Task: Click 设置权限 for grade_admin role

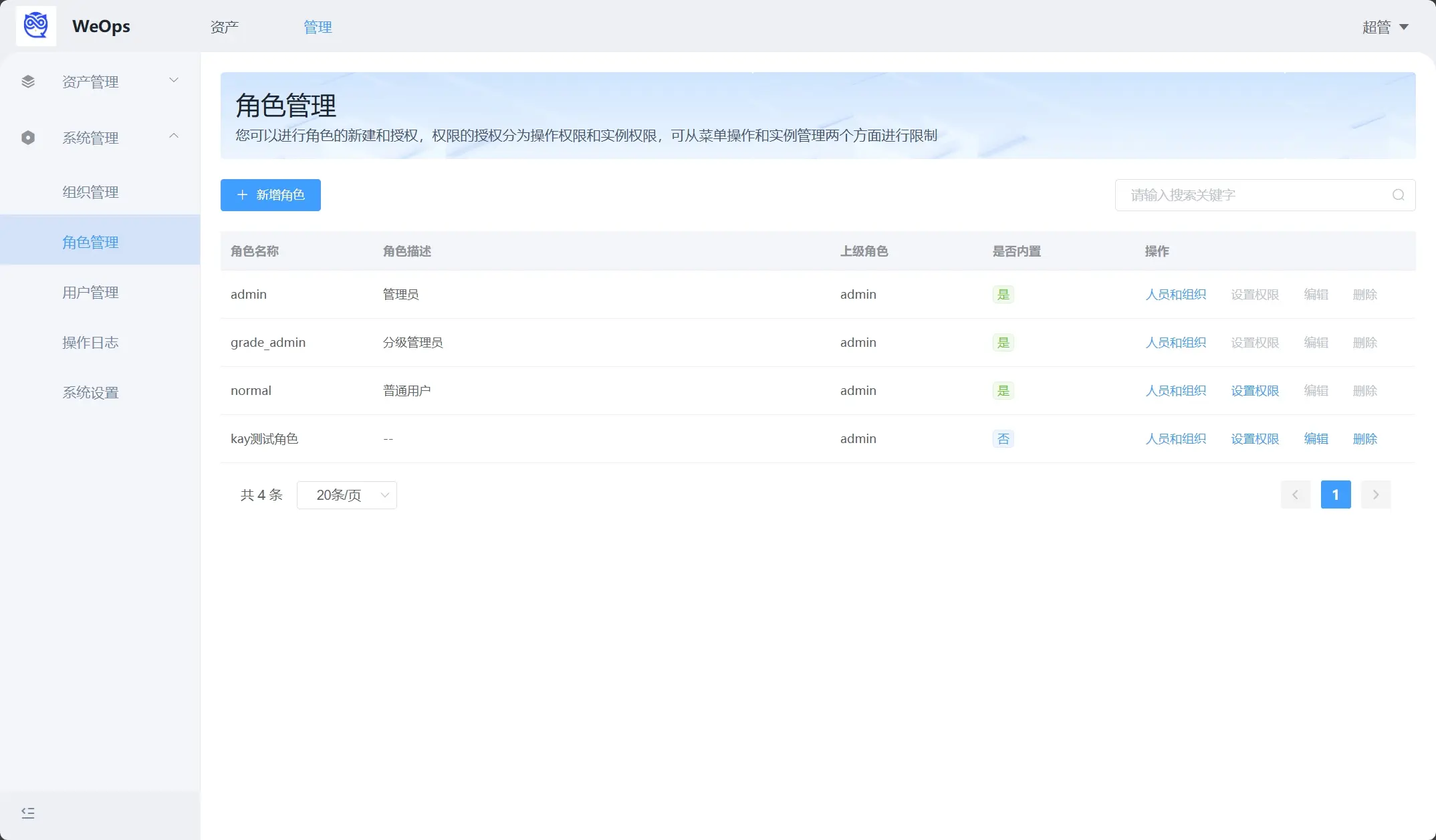Action: [1255, 343]
